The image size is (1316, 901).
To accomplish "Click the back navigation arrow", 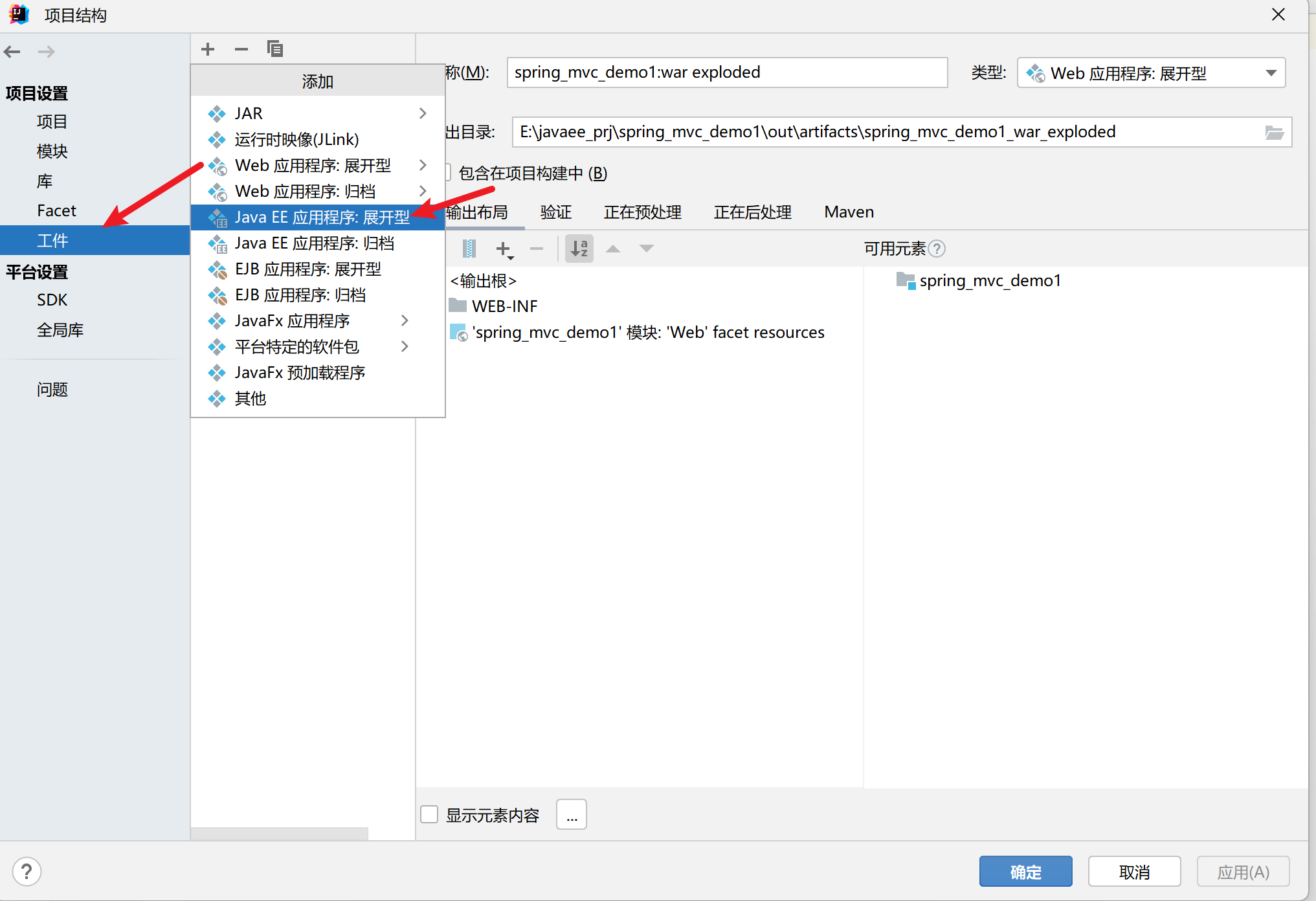I will pyautogui.click(x=12, y=52).
